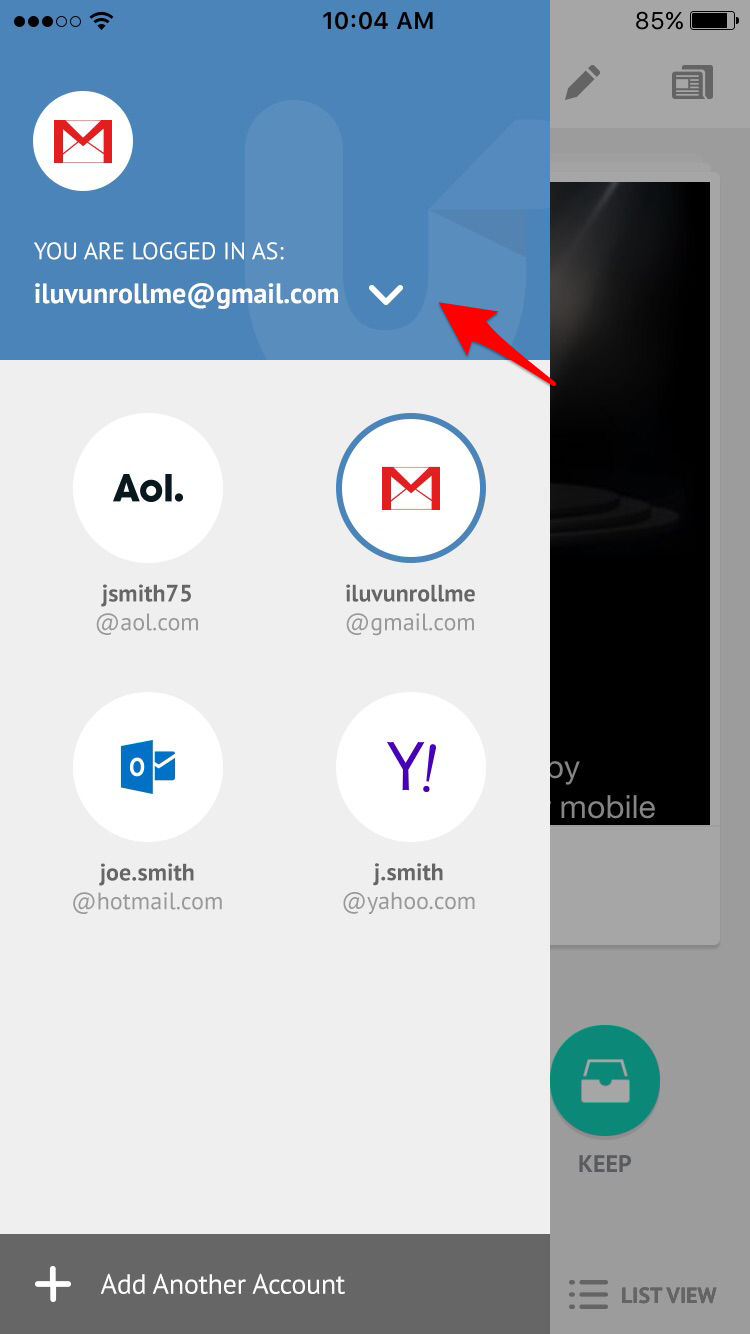Tap the 10:04 AM clock
The image size is (750, 1334).
377,20
